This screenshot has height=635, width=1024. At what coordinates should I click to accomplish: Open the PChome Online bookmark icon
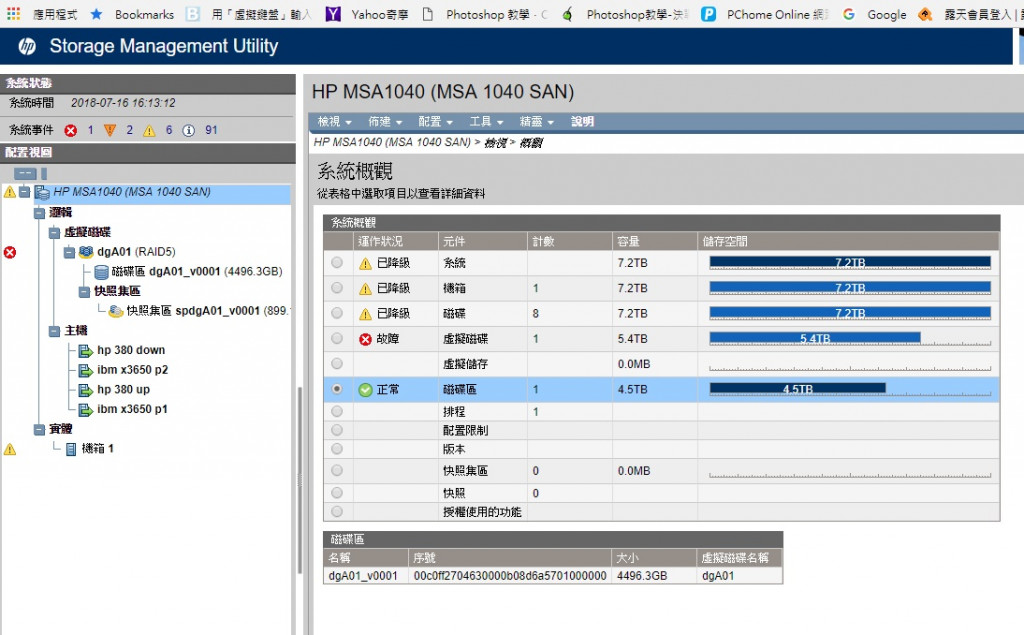click(x=709, y=14)
